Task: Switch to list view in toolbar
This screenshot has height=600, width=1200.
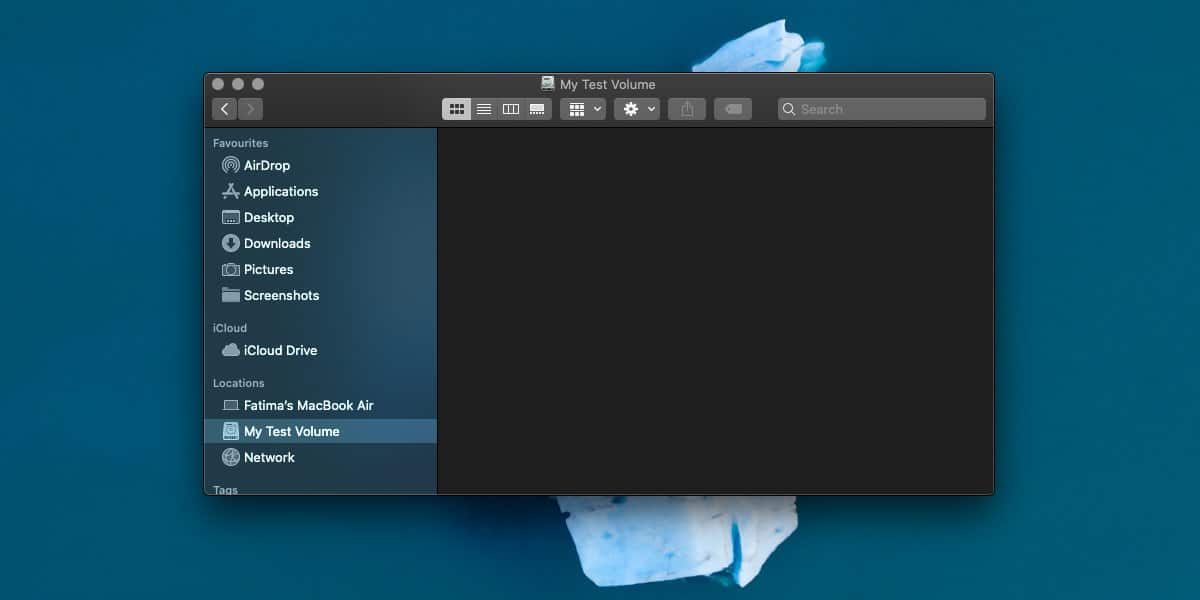Action: click(484, 109)
